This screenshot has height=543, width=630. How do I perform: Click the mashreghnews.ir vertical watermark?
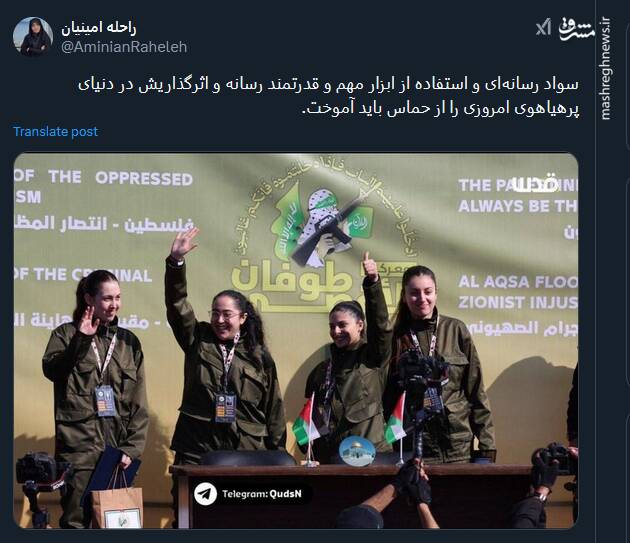pyautogui.click(x=605, y=69)
